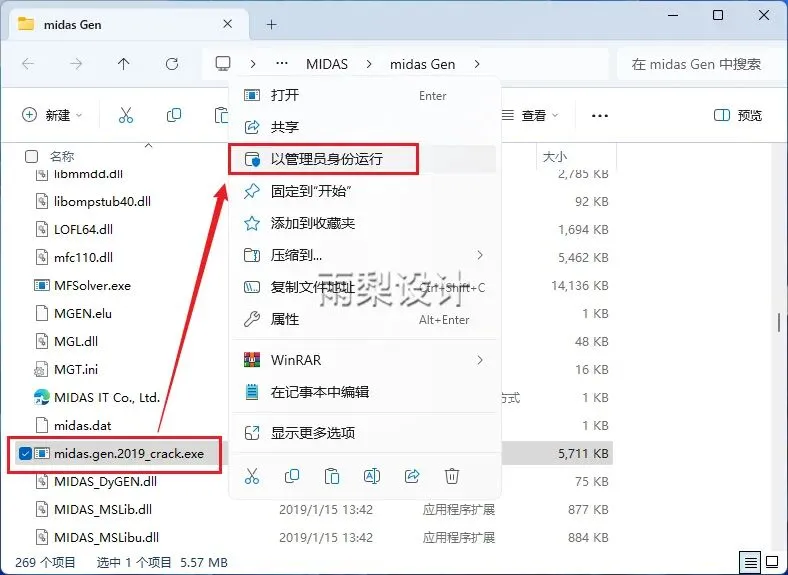Click the share icon in the context menu's bottom row
The image size is (788, 575).
(412, 475)
